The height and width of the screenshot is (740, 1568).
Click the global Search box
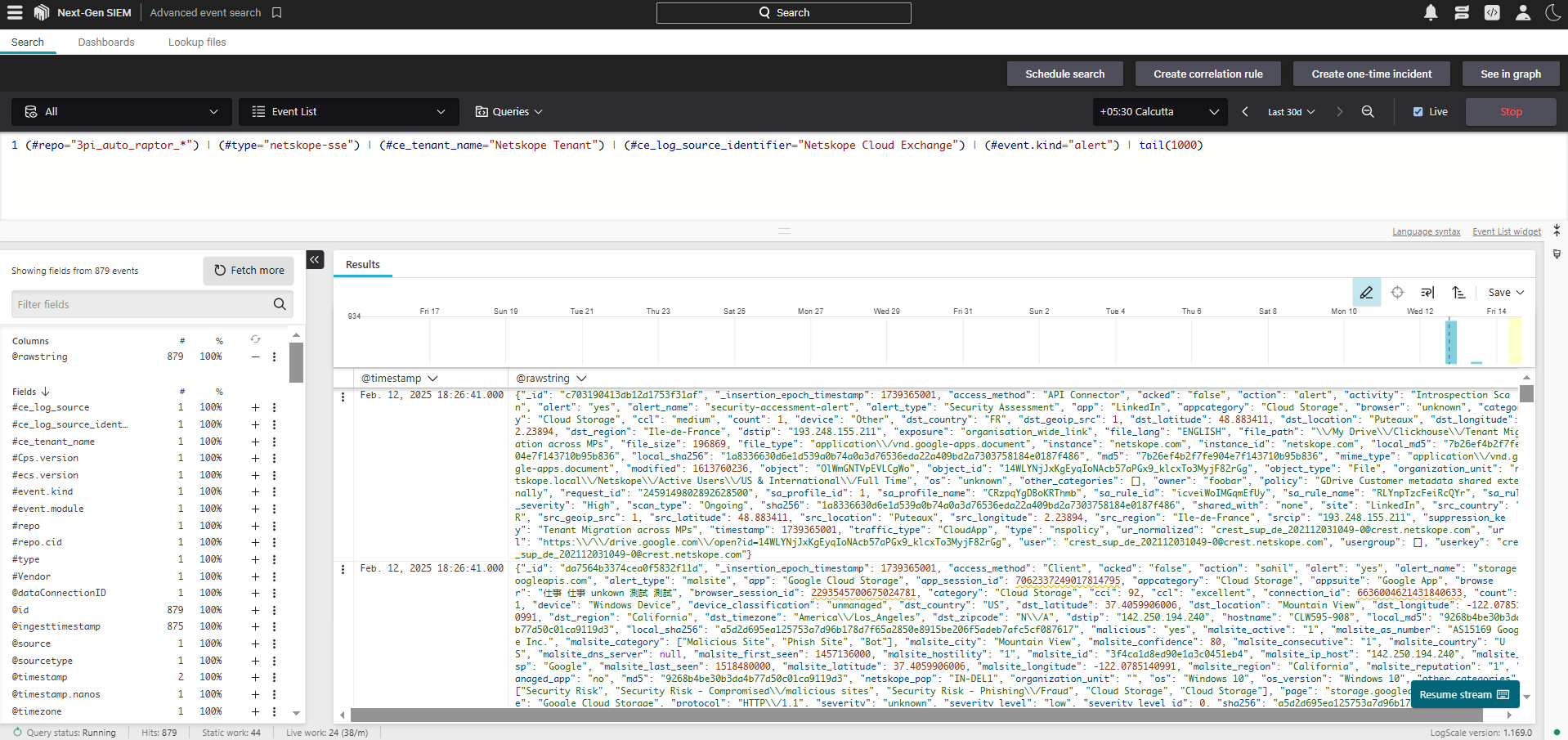(783, 12)
